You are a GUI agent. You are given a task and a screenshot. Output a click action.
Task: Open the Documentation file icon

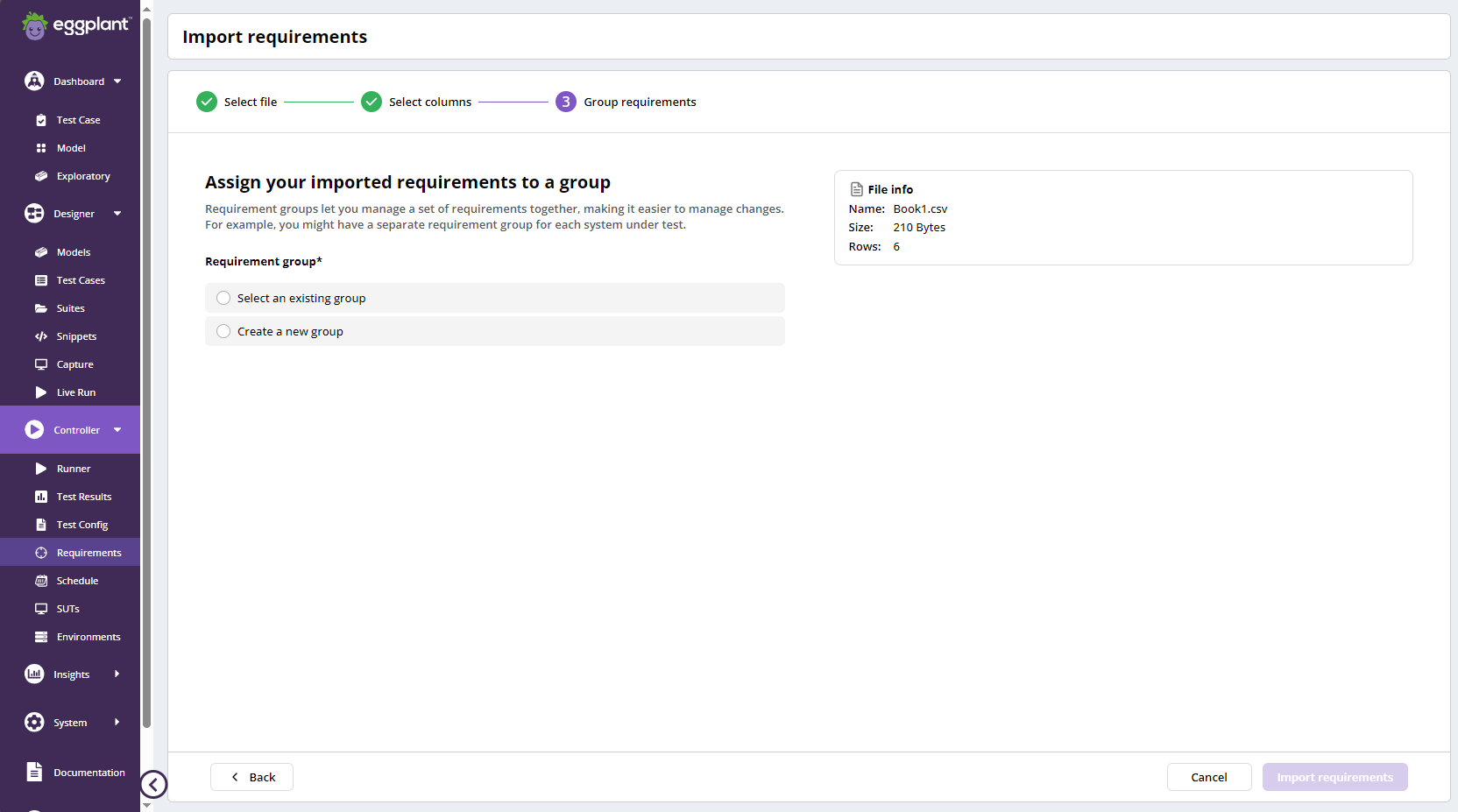pos(34,772)
